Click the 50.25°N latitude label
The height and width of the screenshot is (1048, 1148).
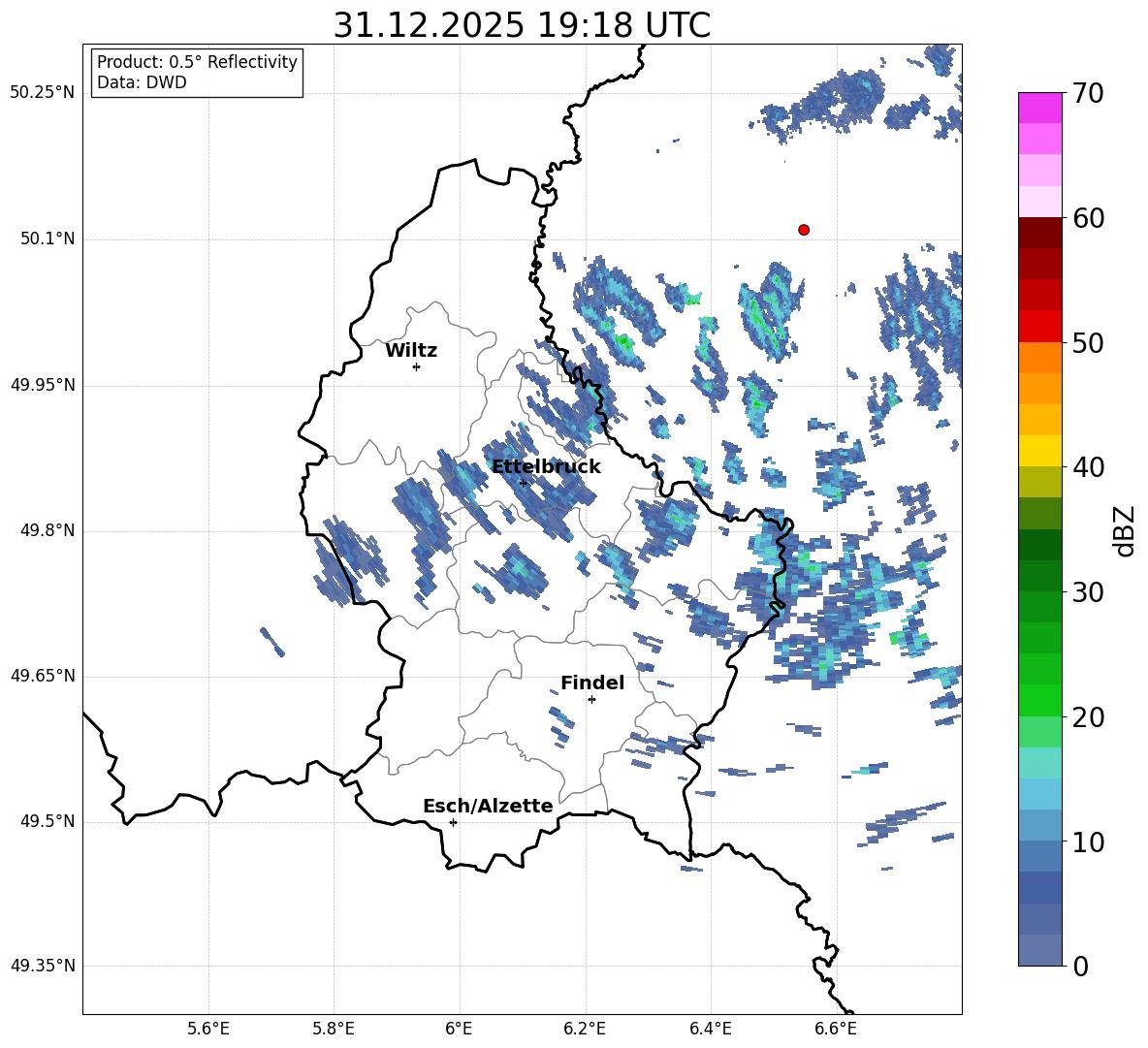43,93
